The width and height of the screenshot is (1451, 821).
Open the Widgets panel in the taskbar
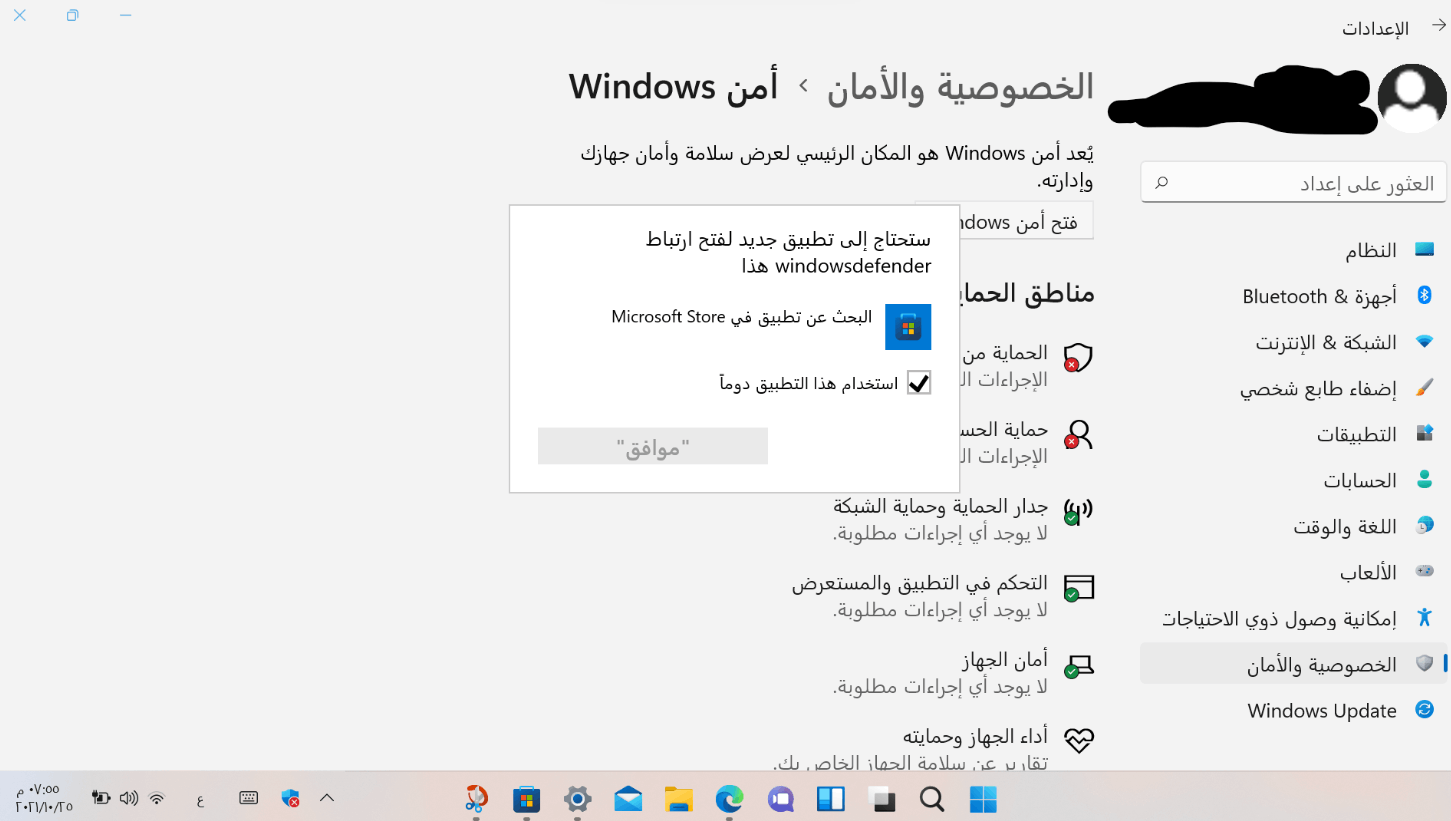click(x=831, y=798)
